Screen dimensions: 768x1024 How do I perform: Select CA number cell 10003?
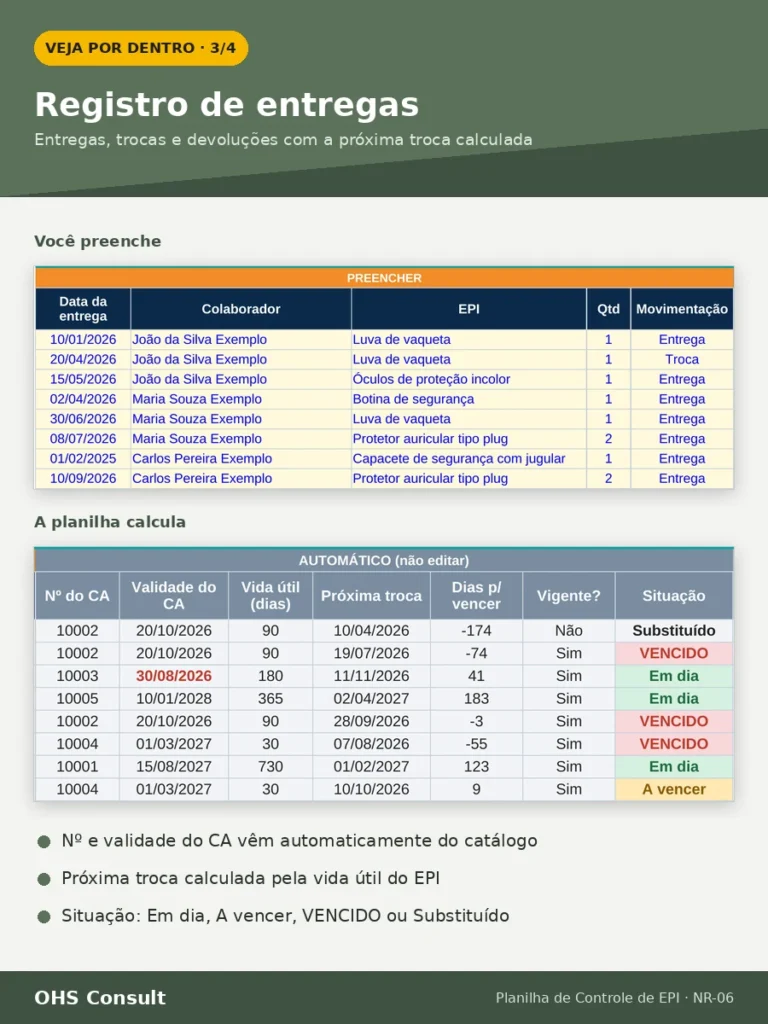coord(77,676)
